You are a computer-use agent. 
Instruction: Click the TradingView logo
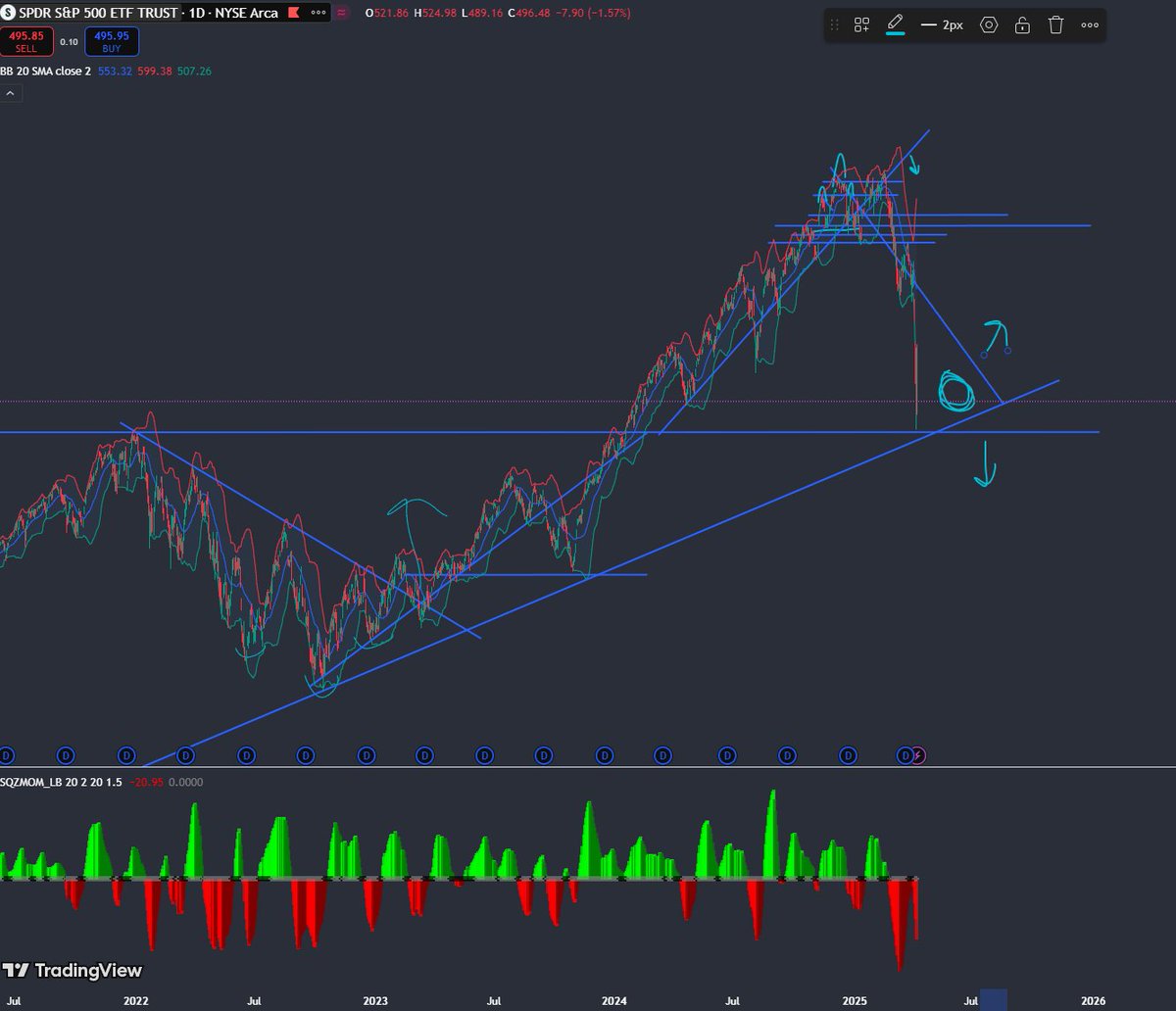click(x=73, y=971)
